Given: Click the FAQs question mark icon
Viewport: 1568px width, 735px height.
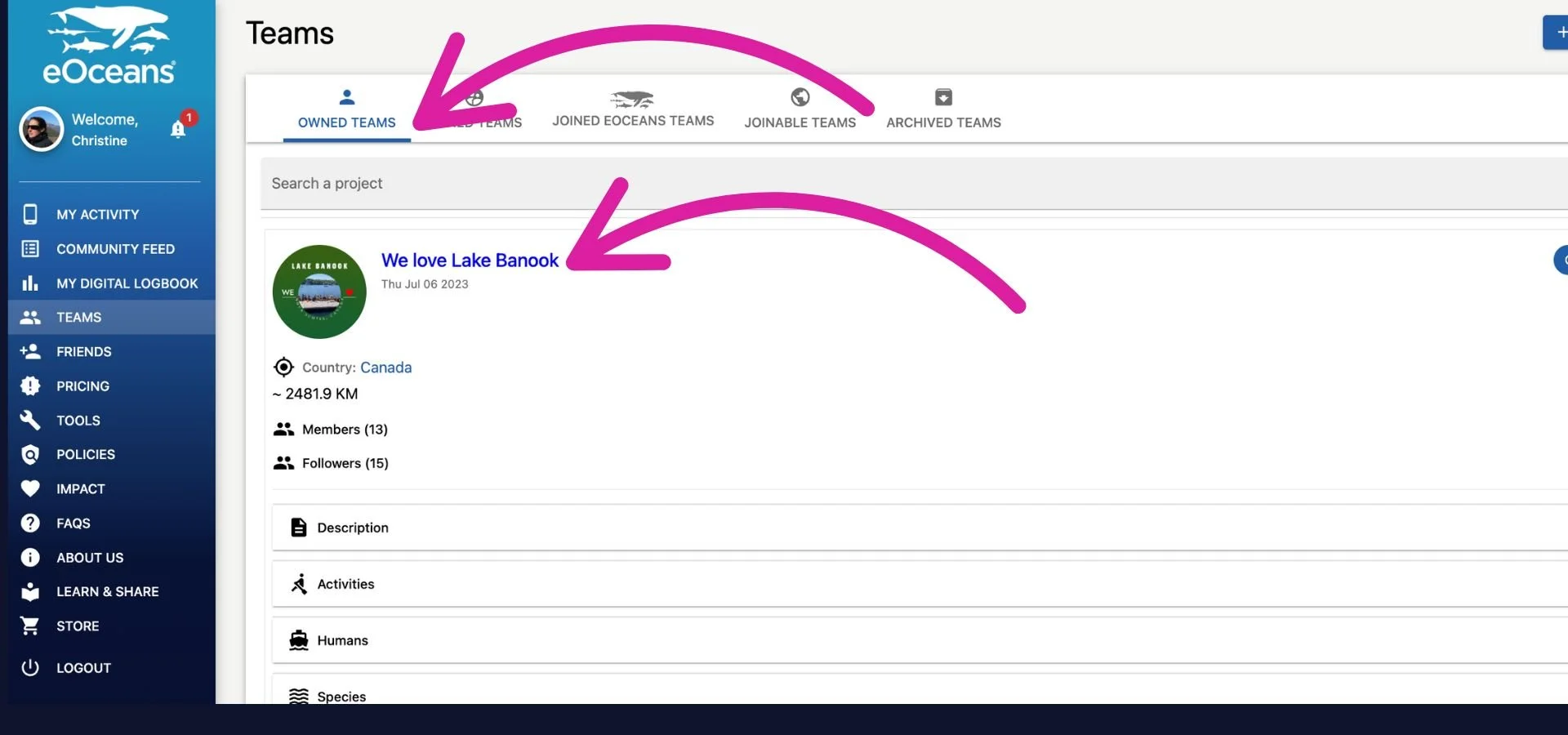Looking at the screenshot, I should [x=30, y=523].
